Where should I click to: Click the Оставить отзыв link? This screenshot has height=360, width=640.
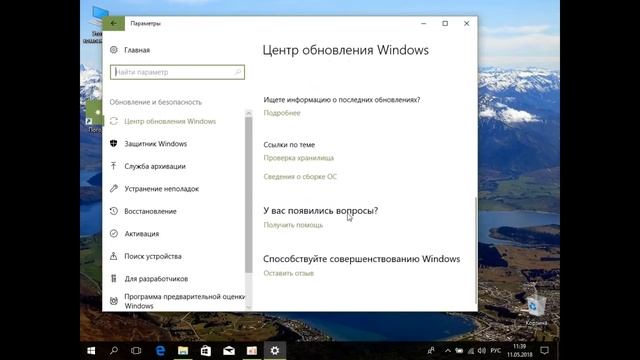288,273
